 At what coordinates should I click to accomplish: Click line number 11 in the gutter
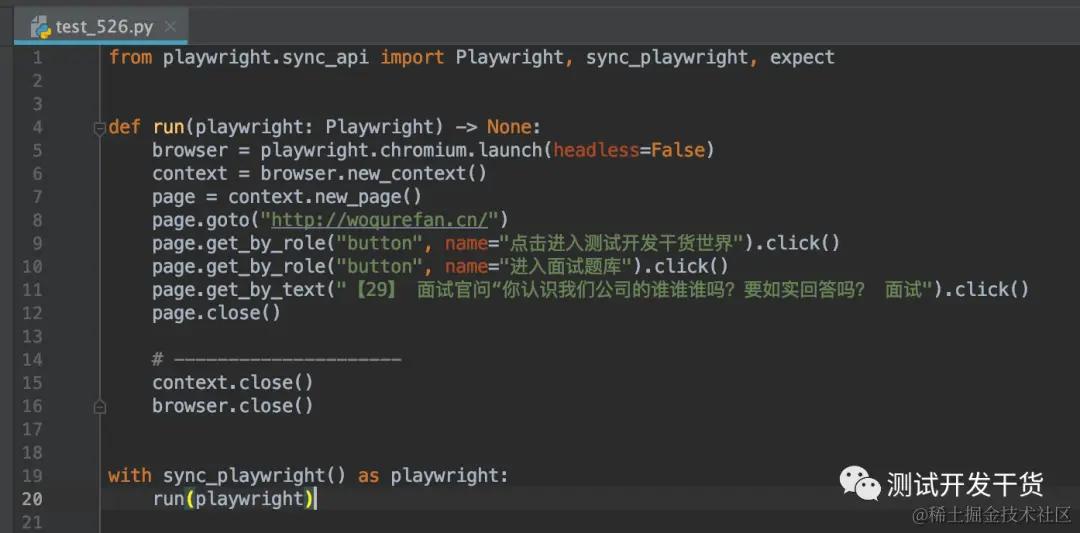click(x=32, y=289)
